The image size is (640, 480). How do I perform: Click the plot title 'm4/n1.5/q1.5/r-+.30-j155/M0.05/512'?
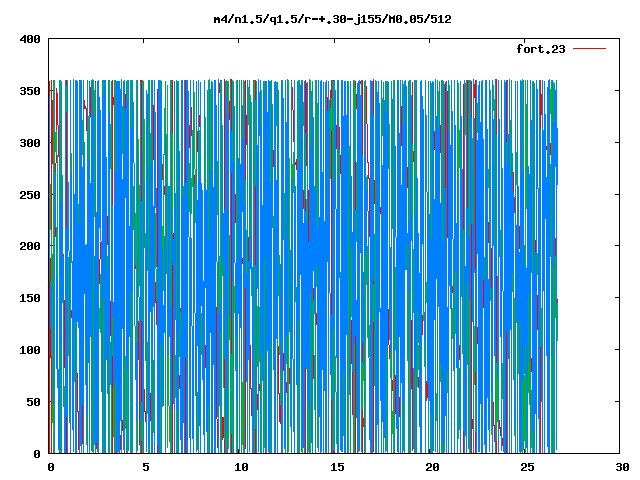tap(332, 19)
